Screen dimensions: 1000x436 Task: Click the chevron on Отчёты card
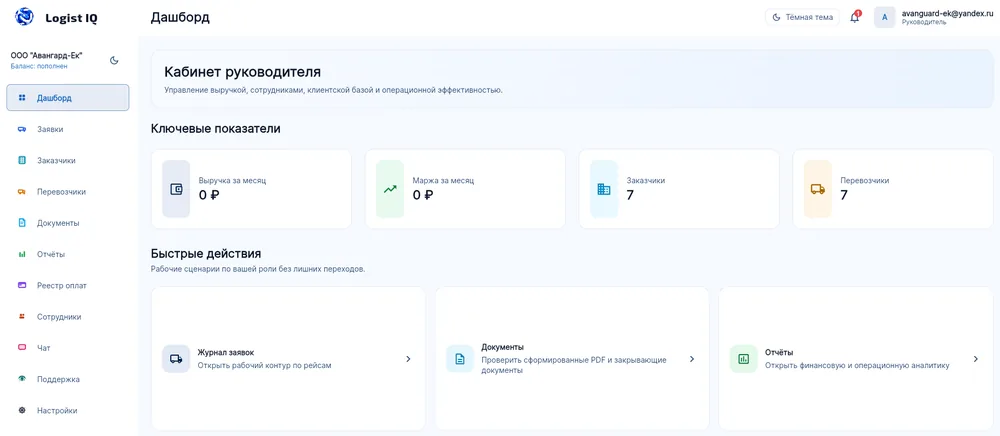point(976,359)
